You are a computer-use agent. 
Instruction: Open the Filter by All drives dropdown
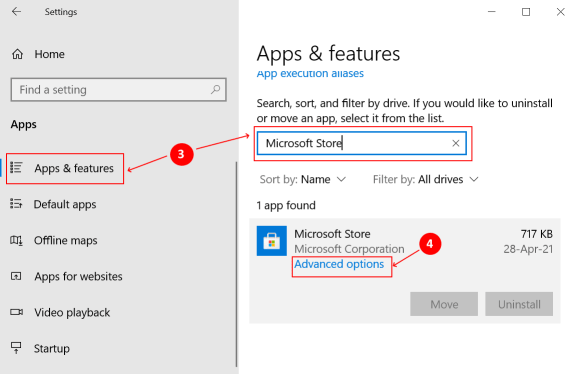point(425,179)
